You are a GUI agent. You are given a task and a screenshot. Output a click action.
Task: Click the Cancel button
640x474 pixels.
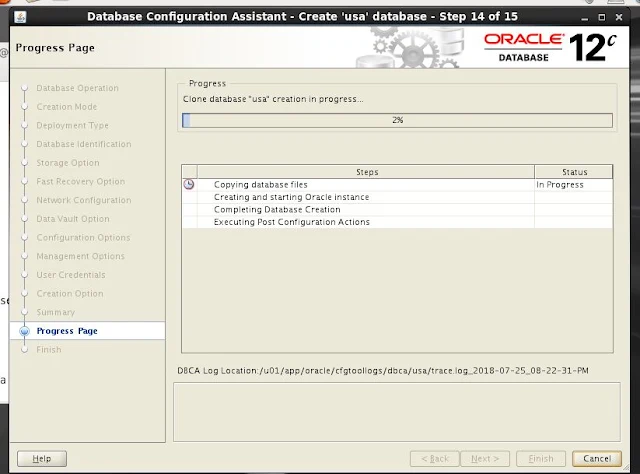(x=597, y=458)
